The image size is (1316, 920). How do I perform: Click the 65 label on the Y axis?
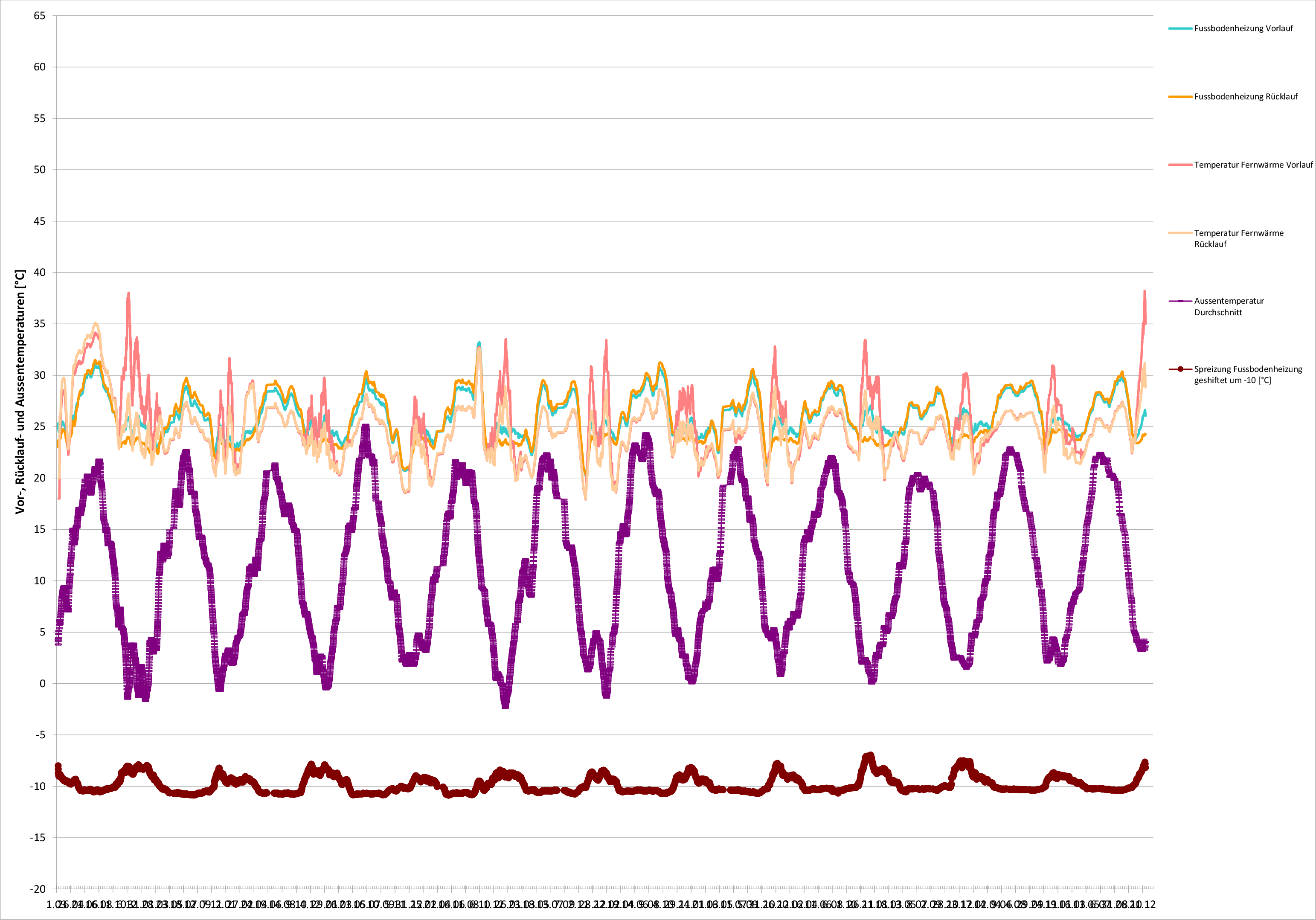tap(40, 15)
